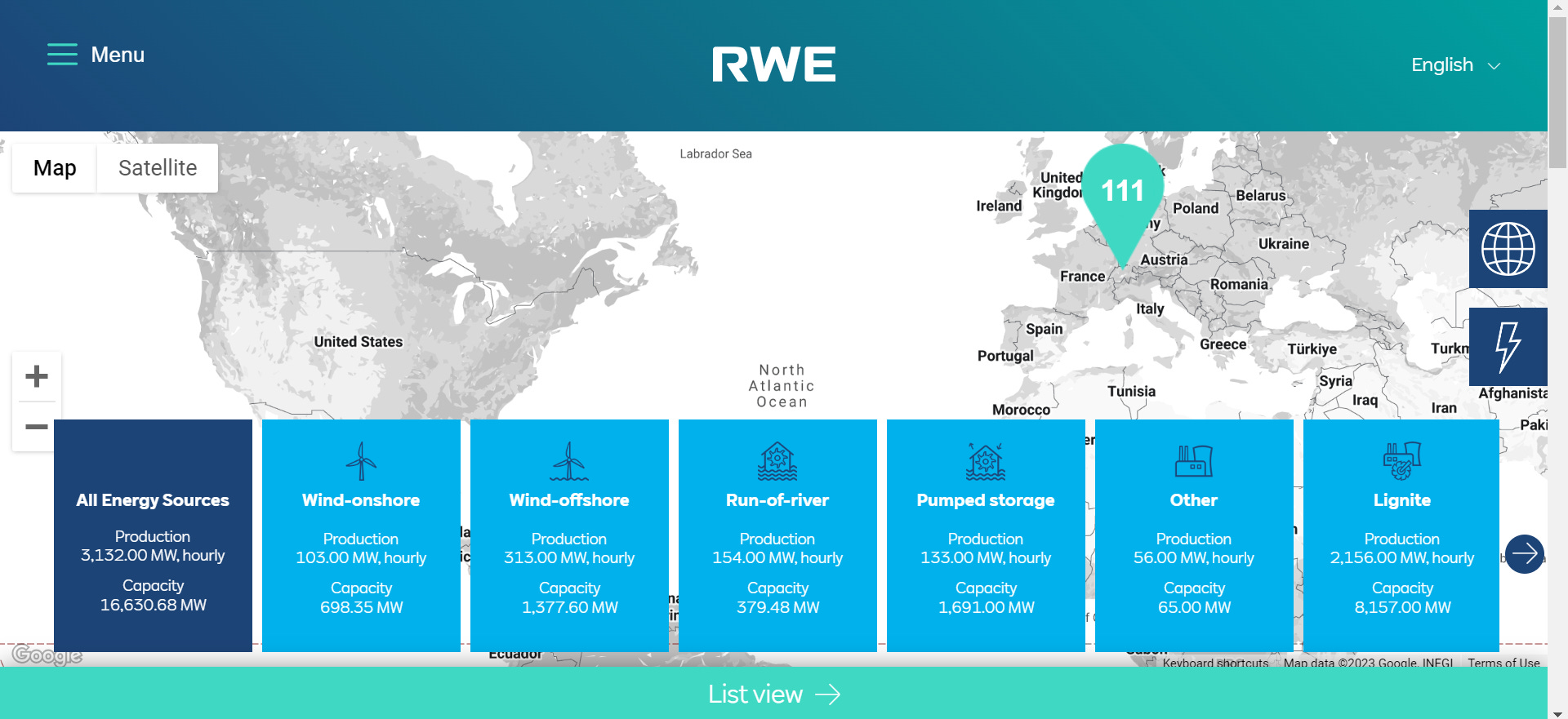Click the Wind-onshore turbine icon
Viewport: 1568px width, 719px height.
(x=361, y=461)
